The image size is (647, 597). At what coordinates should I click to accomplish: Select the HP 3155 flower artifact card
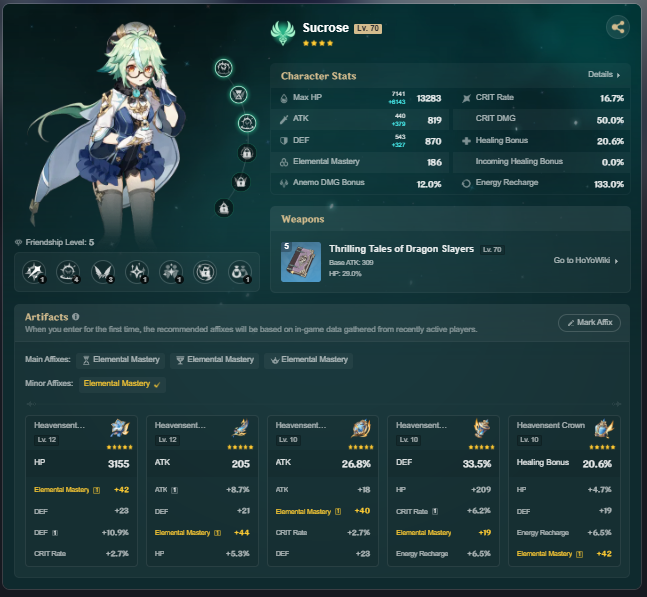point(81,491)
